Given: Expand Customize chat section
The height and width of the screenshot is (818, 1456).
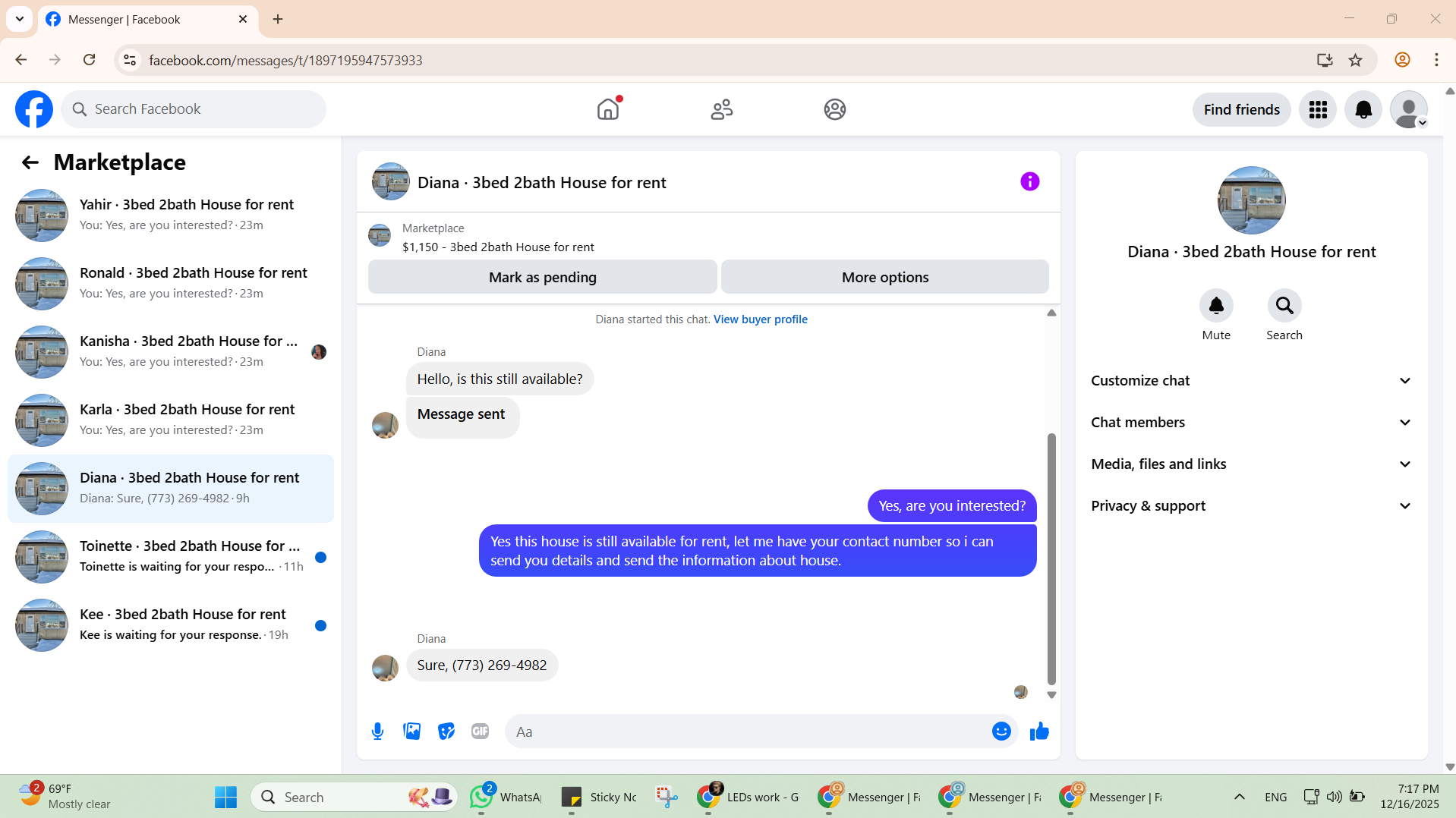Looking at the screenshot, I should click(x=1251, y=381).
